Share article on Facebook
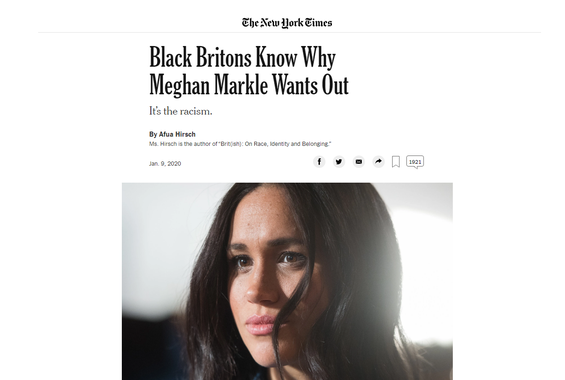 tap(319, 162)
